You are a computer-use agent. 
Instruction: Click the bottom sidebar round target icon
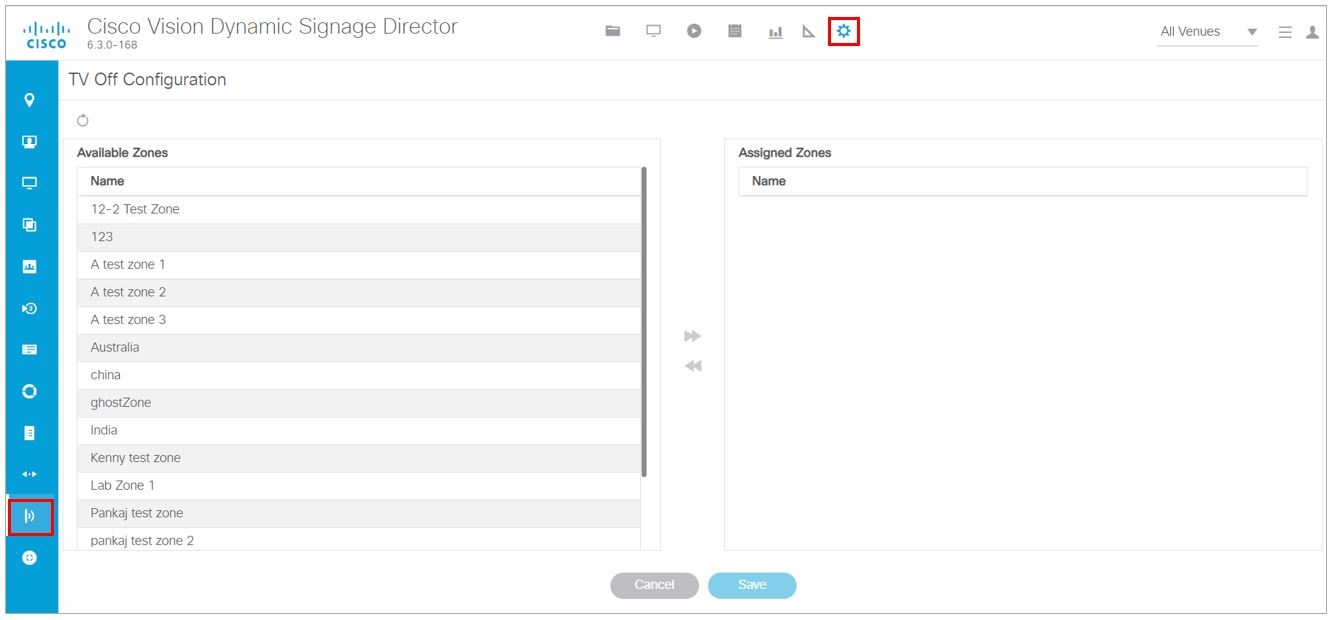tap(30, 558)
